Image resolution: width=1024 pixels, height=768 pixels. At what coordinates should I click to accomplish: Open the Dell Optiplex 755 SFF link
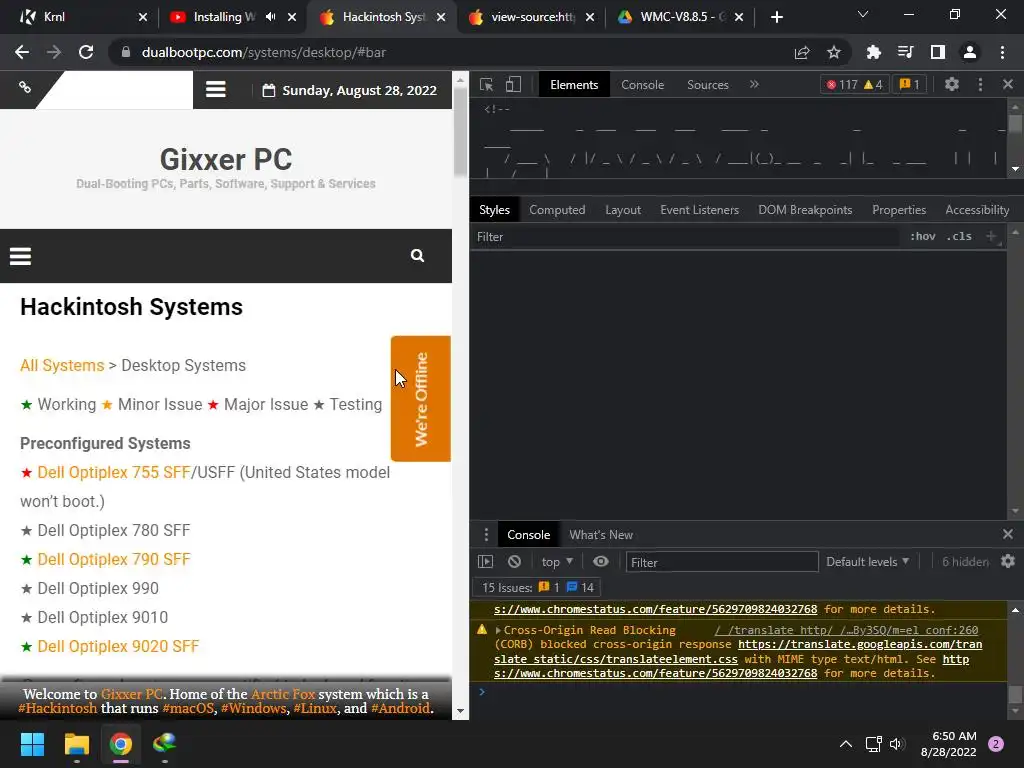click(x=114, y=472)
